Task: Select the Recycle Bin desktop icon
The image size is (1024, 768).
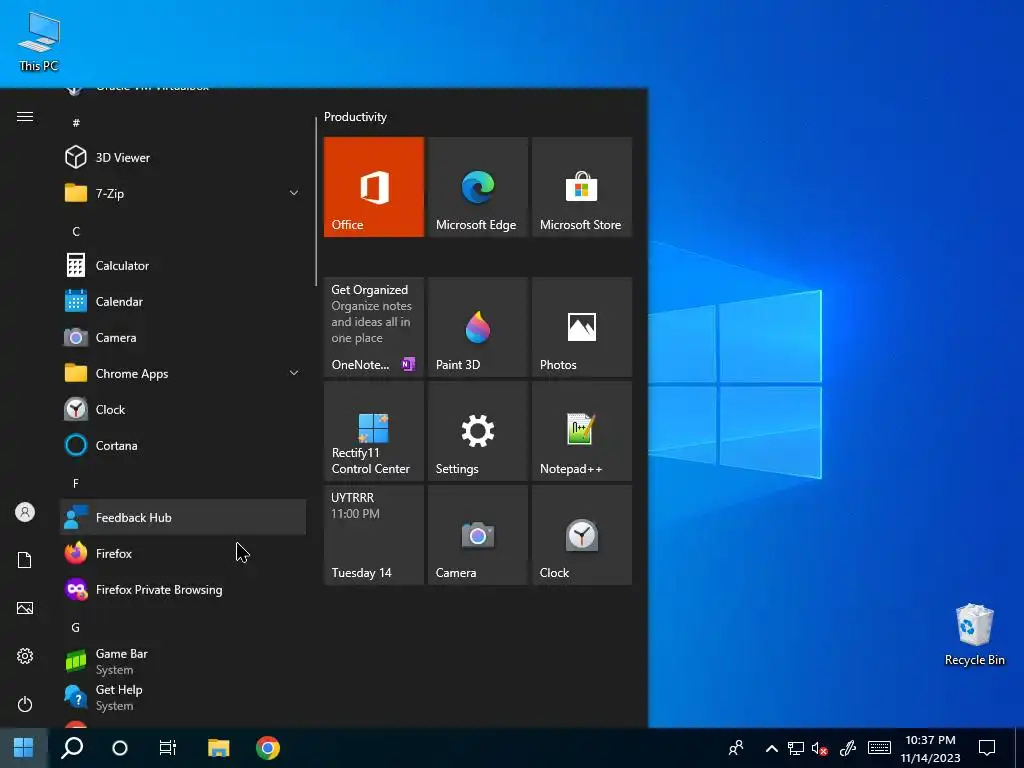Action: [x=974, y=634]
